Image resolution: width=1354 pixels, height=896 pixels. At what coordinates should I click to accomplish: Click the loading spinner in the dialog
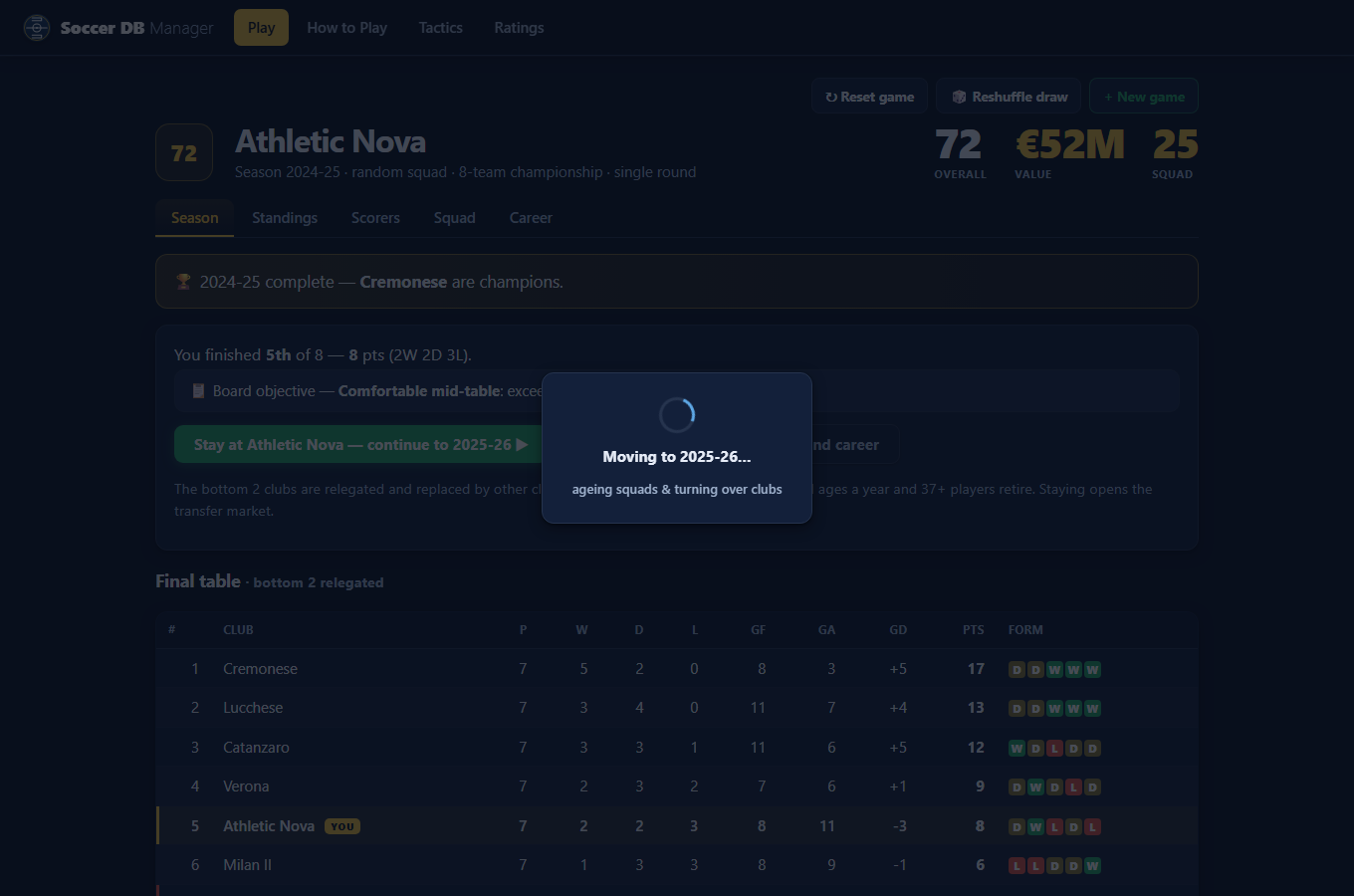(677, 415)
